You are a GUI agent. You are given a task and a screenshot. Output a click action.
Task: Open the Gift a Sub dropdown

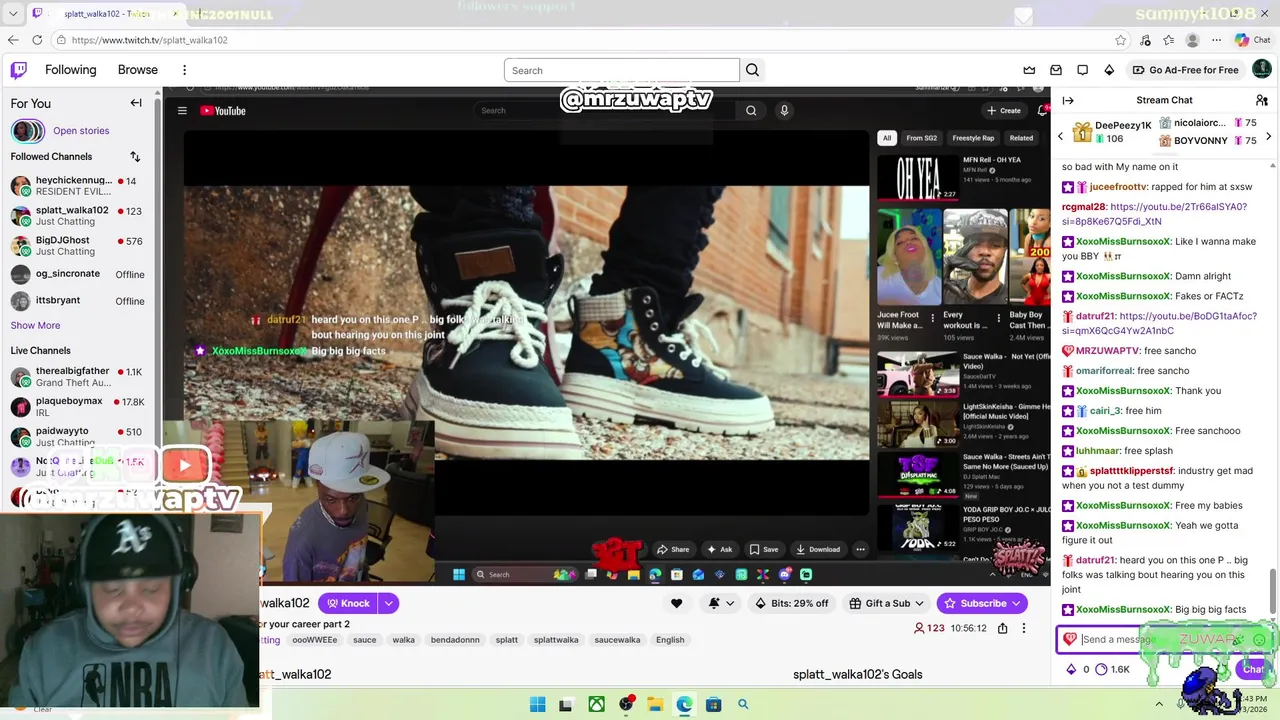click(886, 603)
